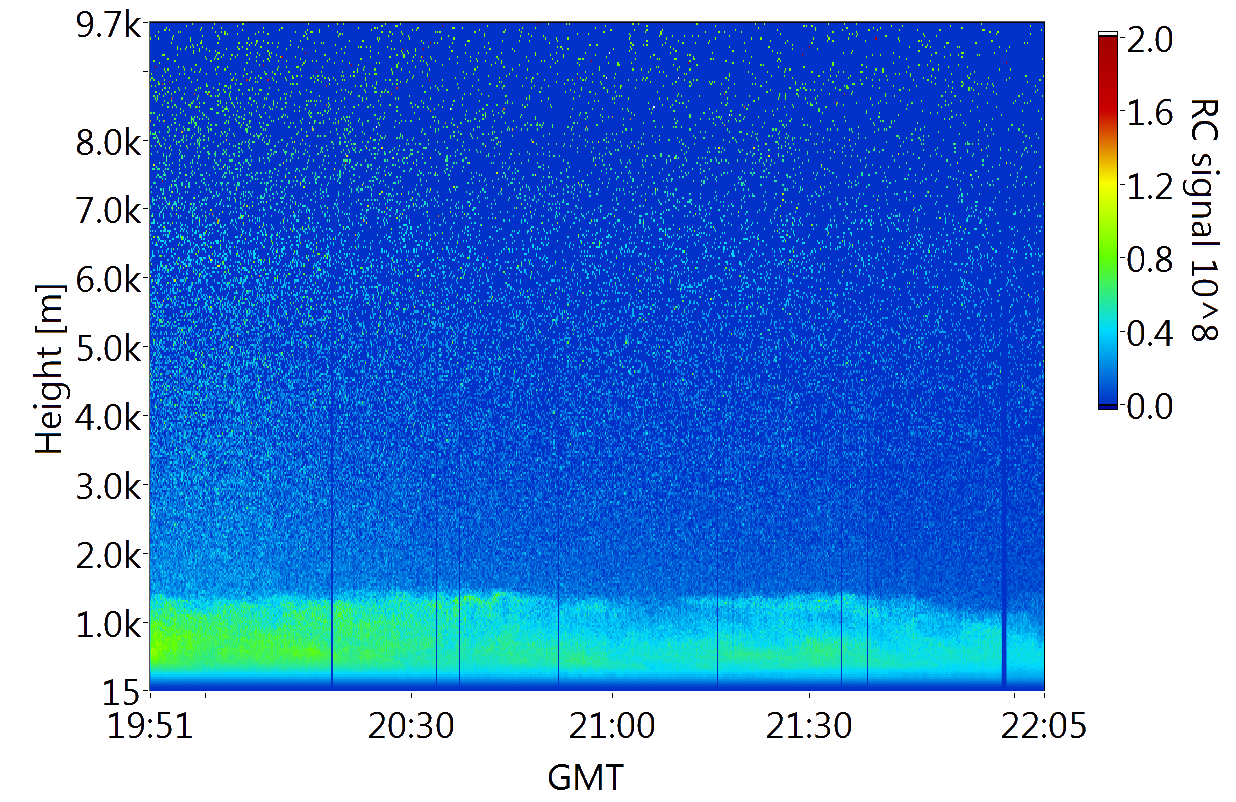
Task: Click the 20:30 time tick label
Action: point(411,725)
